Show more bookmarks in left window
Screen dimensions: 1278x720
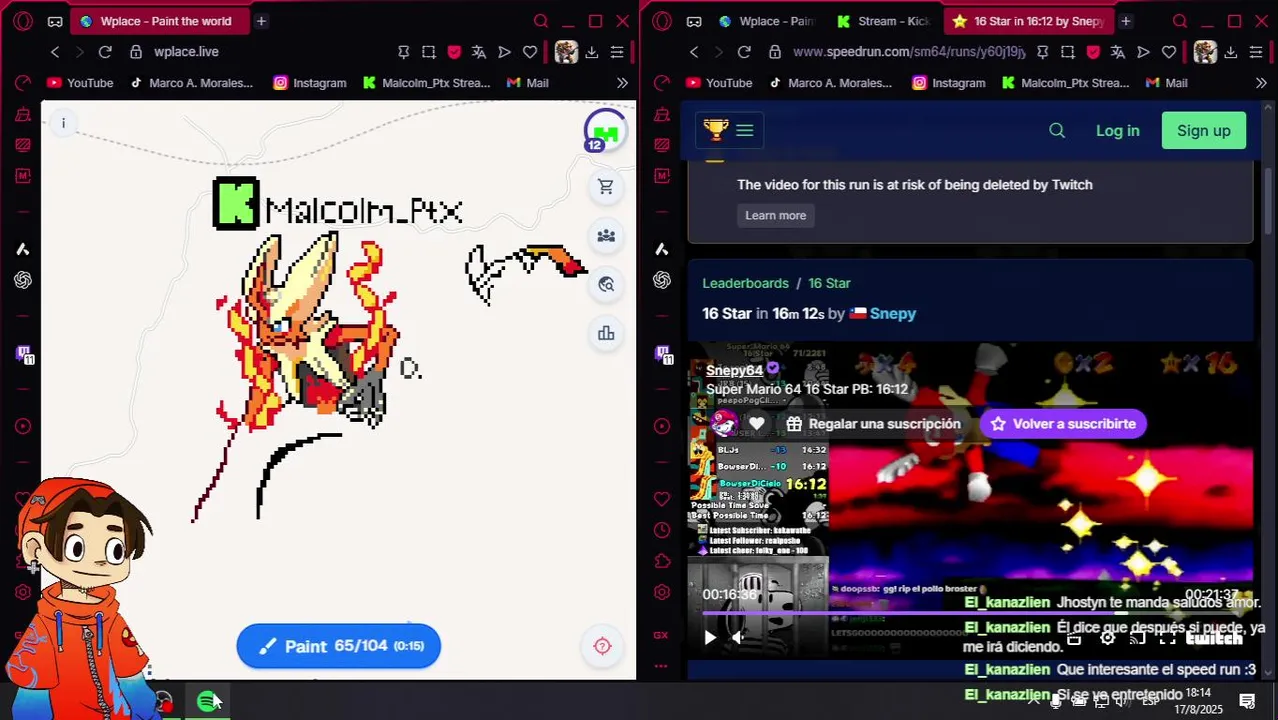coord(622,83)
